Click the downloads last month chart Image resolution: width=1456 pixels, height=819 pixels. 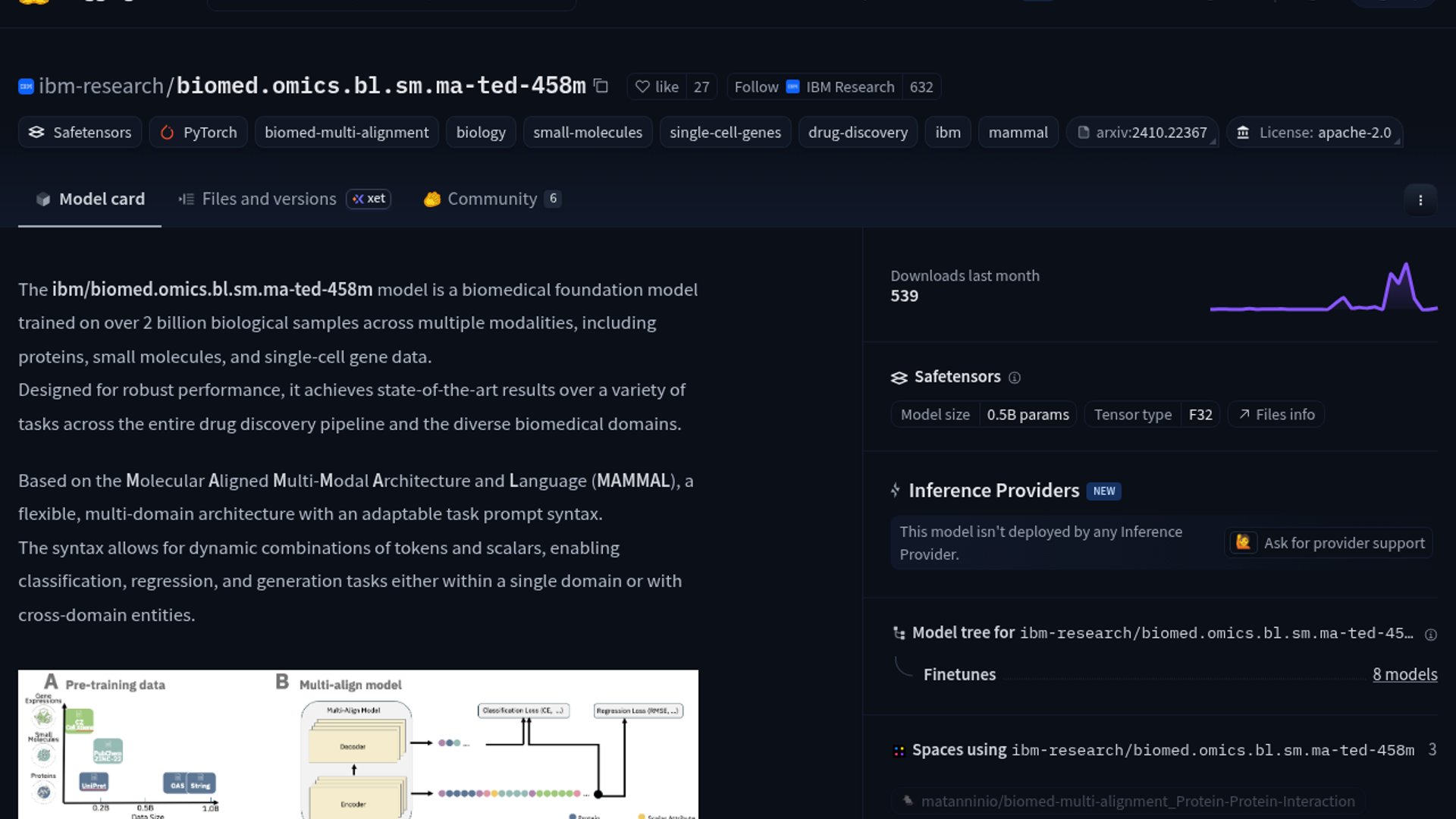point(1323,288)
